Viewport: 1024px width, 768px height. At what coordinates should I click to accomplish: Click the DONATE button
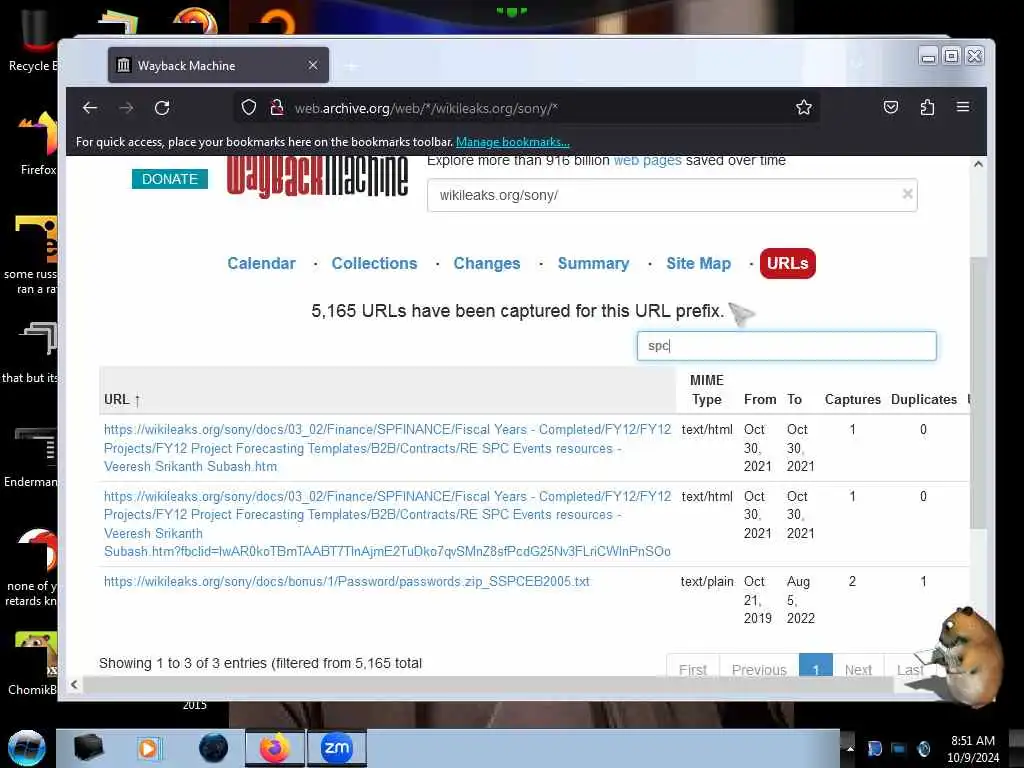point(170,179)
